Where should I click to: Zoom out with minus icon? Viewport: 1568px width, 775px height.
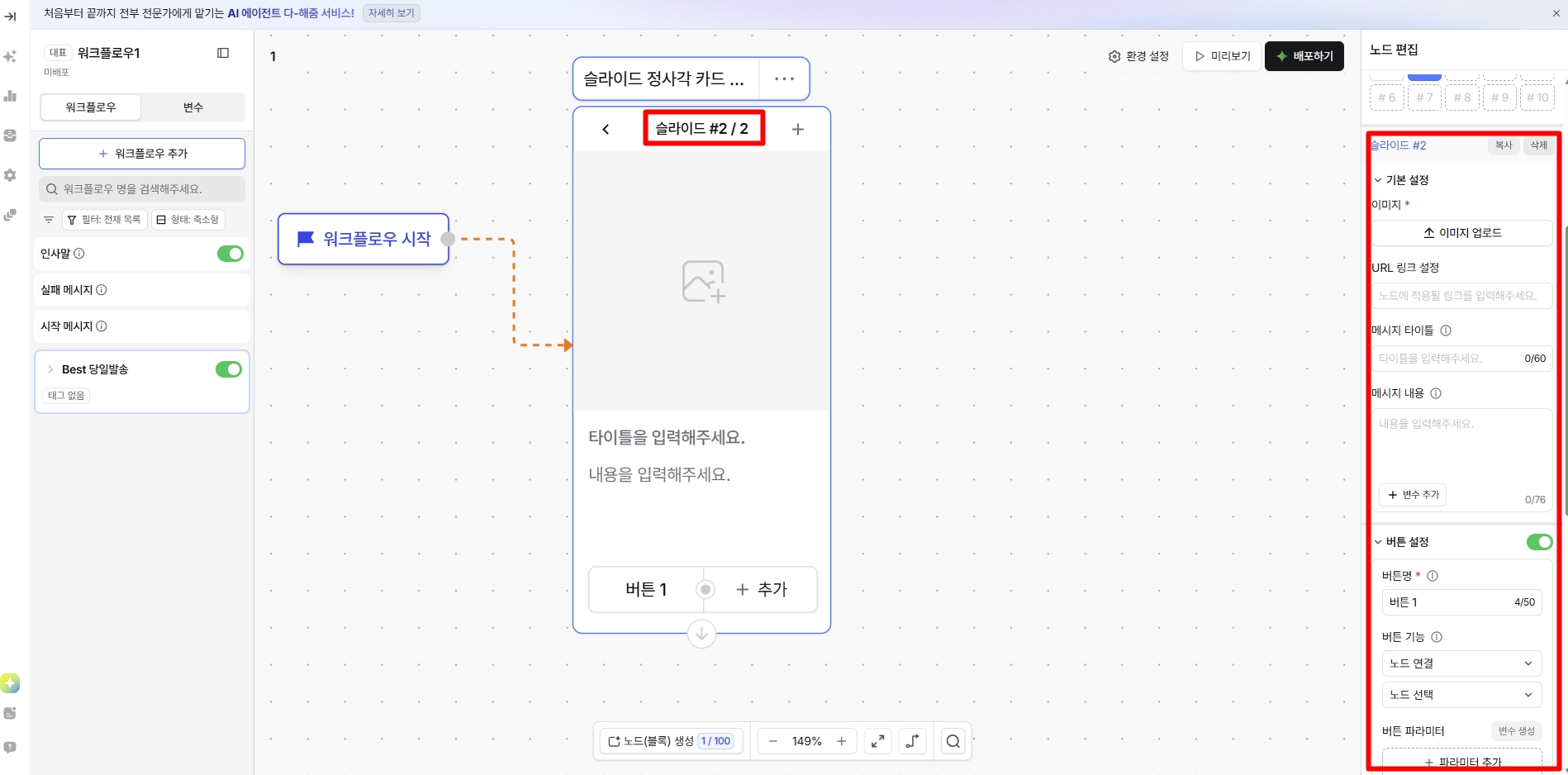click(773, 741)
